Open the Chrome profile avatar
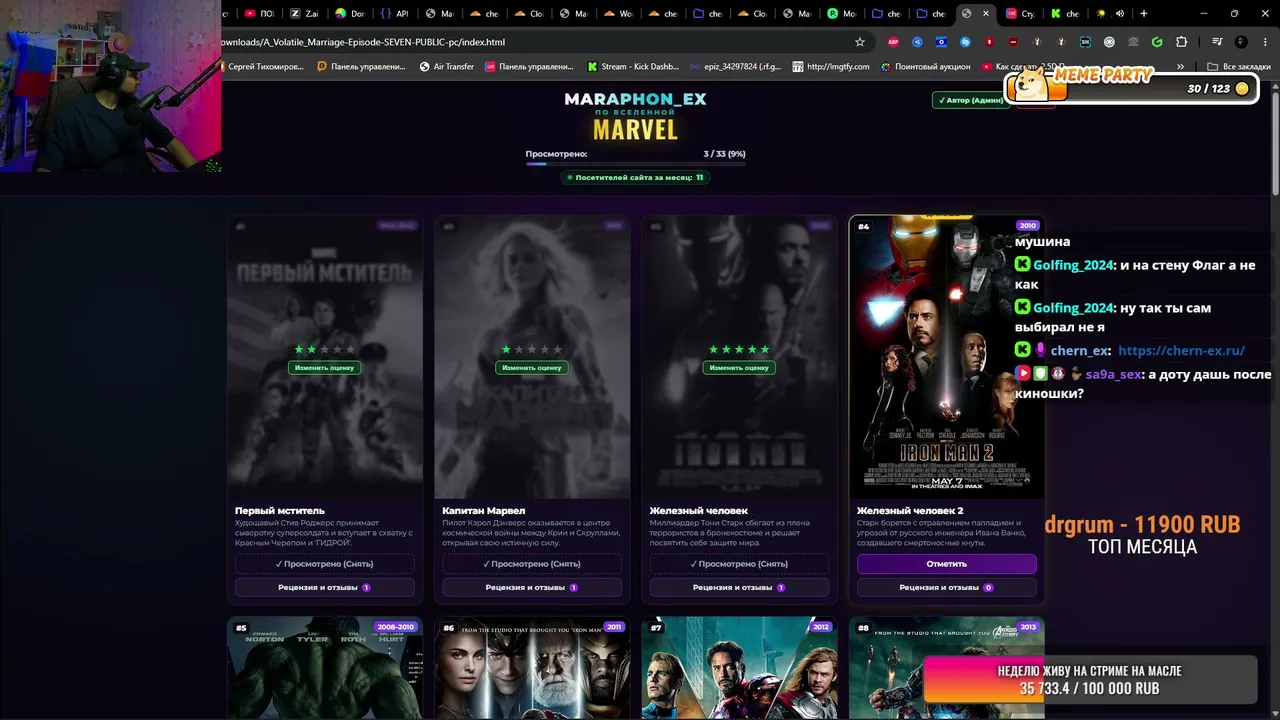This screenshot has width=1280, height=720. (x=1241, y=42)
